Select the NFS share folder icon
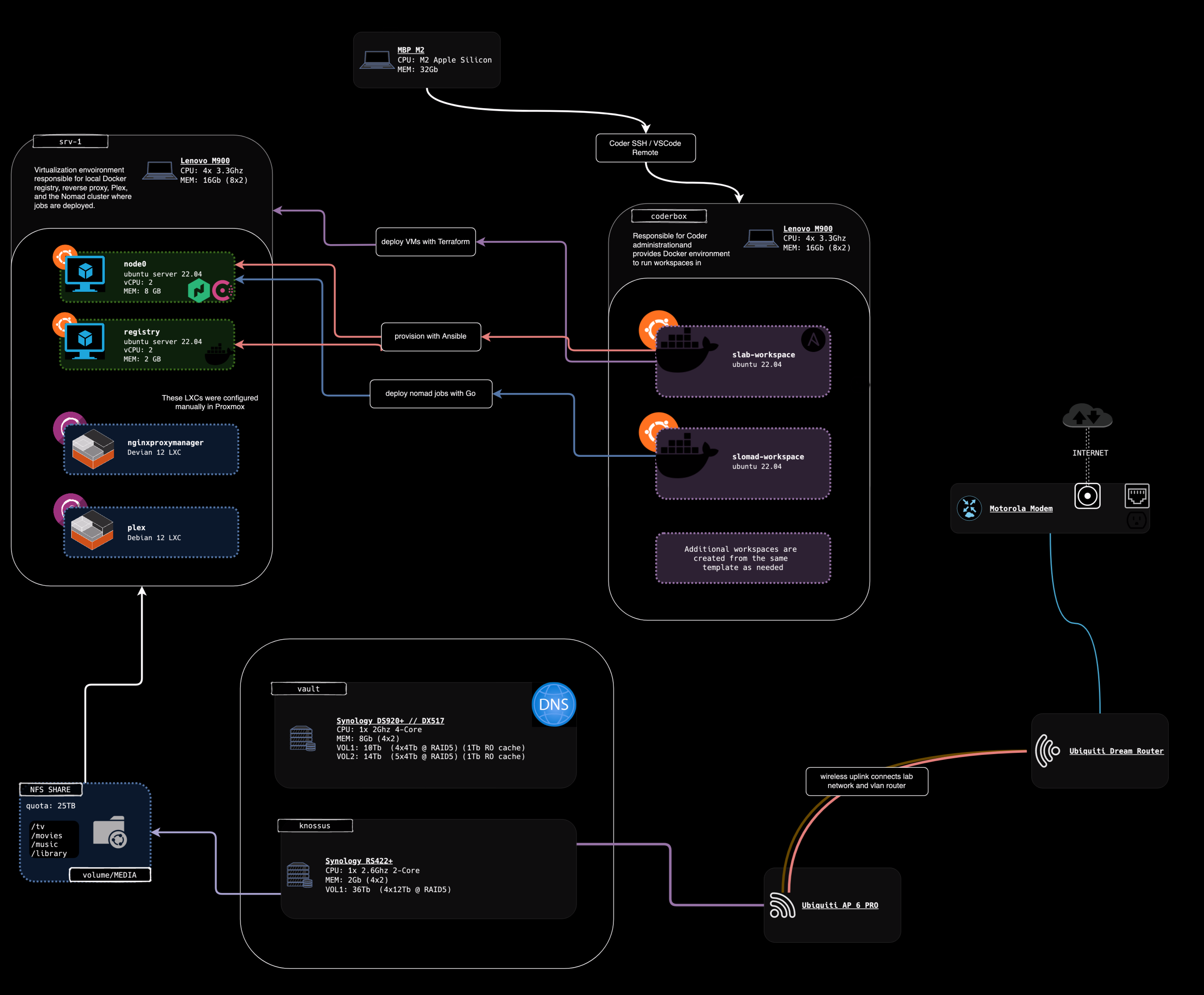 (110, 832)
